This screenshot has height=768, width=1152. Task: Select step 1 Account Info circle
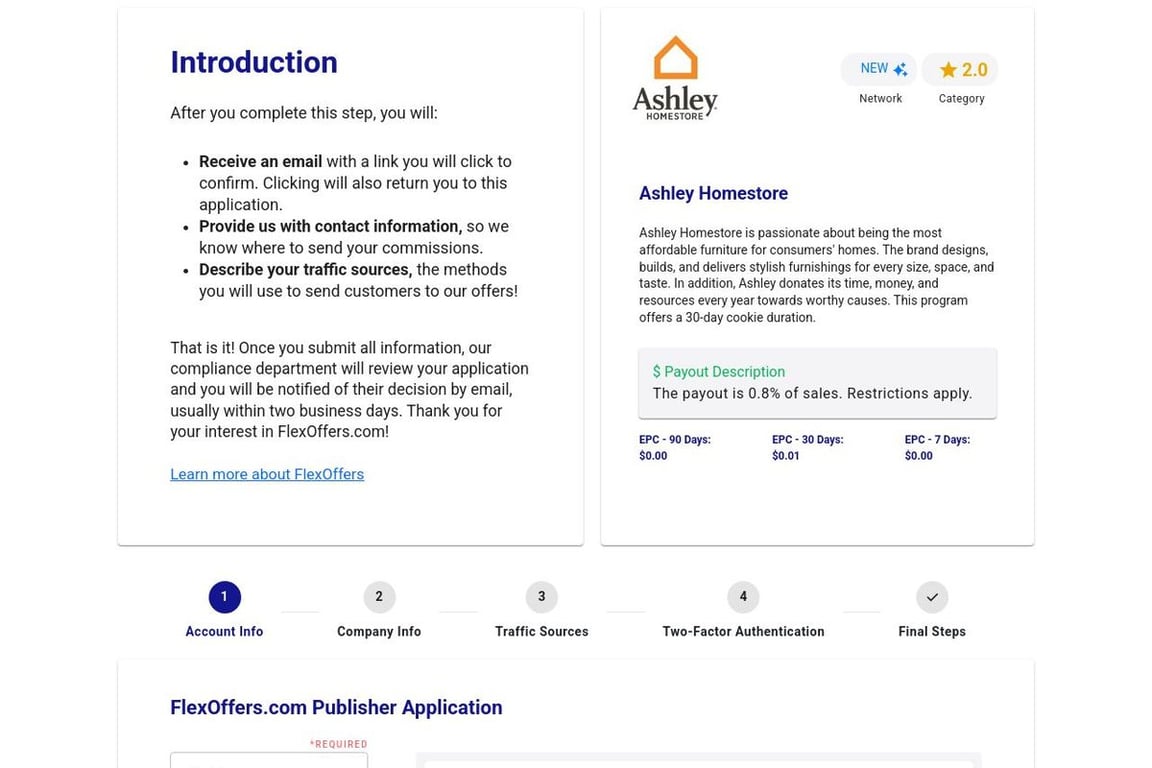click(224, 597)
